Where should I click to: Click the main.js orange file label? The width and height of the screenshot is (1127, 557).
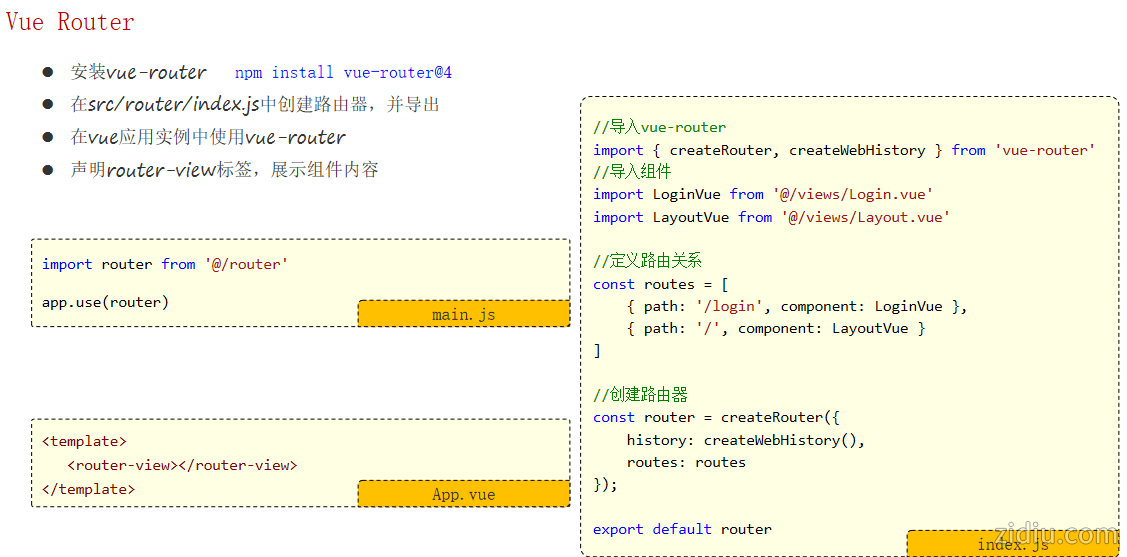(463, 314)
